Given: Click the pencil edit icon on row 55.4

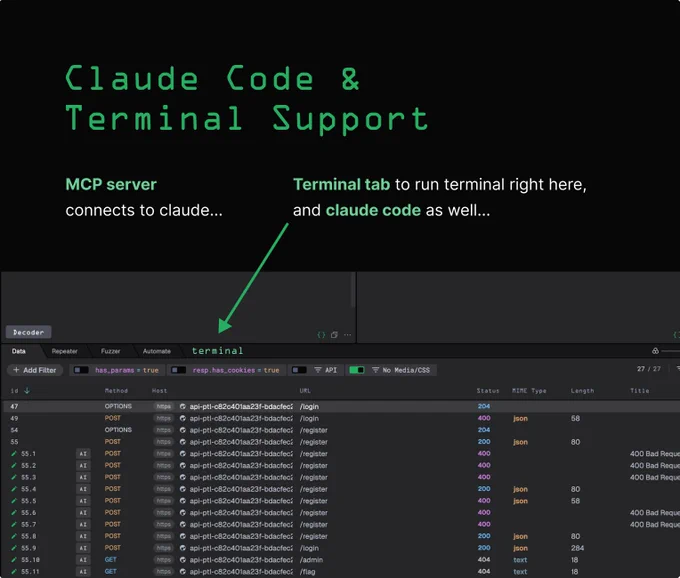Looking at the screenshot, I should pos(14,489).
